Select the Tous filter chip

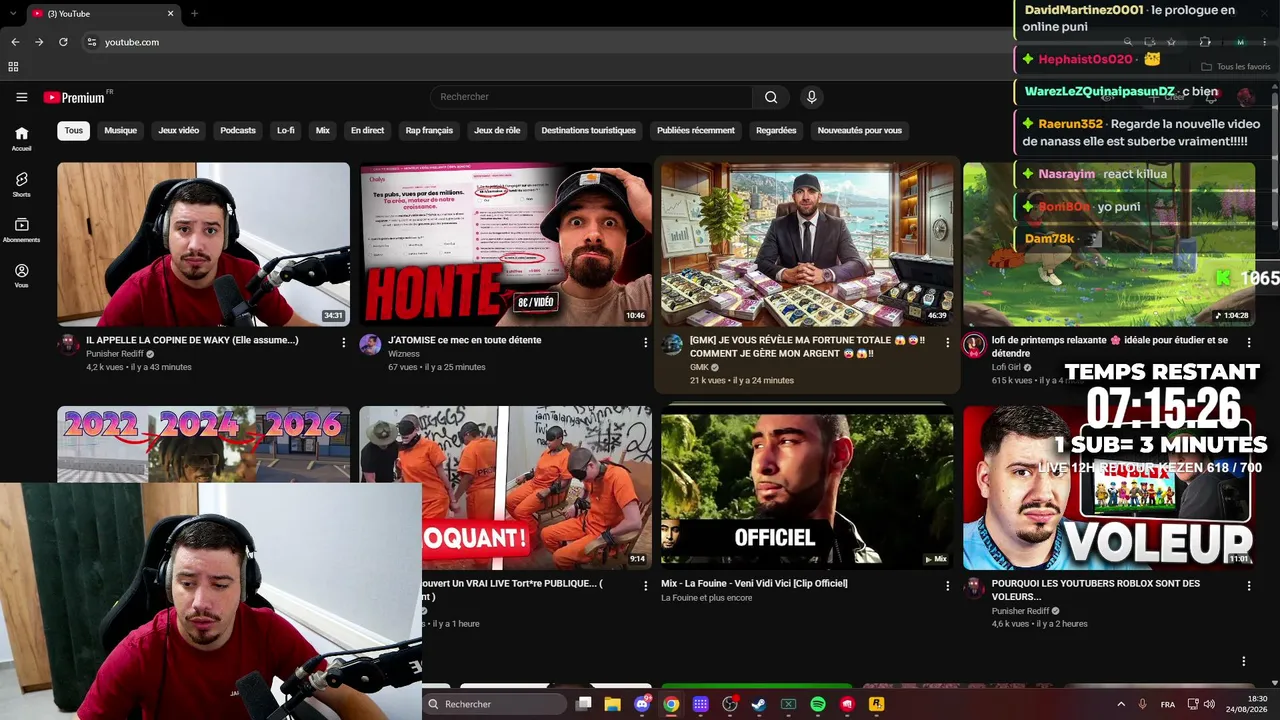(74, 130)
